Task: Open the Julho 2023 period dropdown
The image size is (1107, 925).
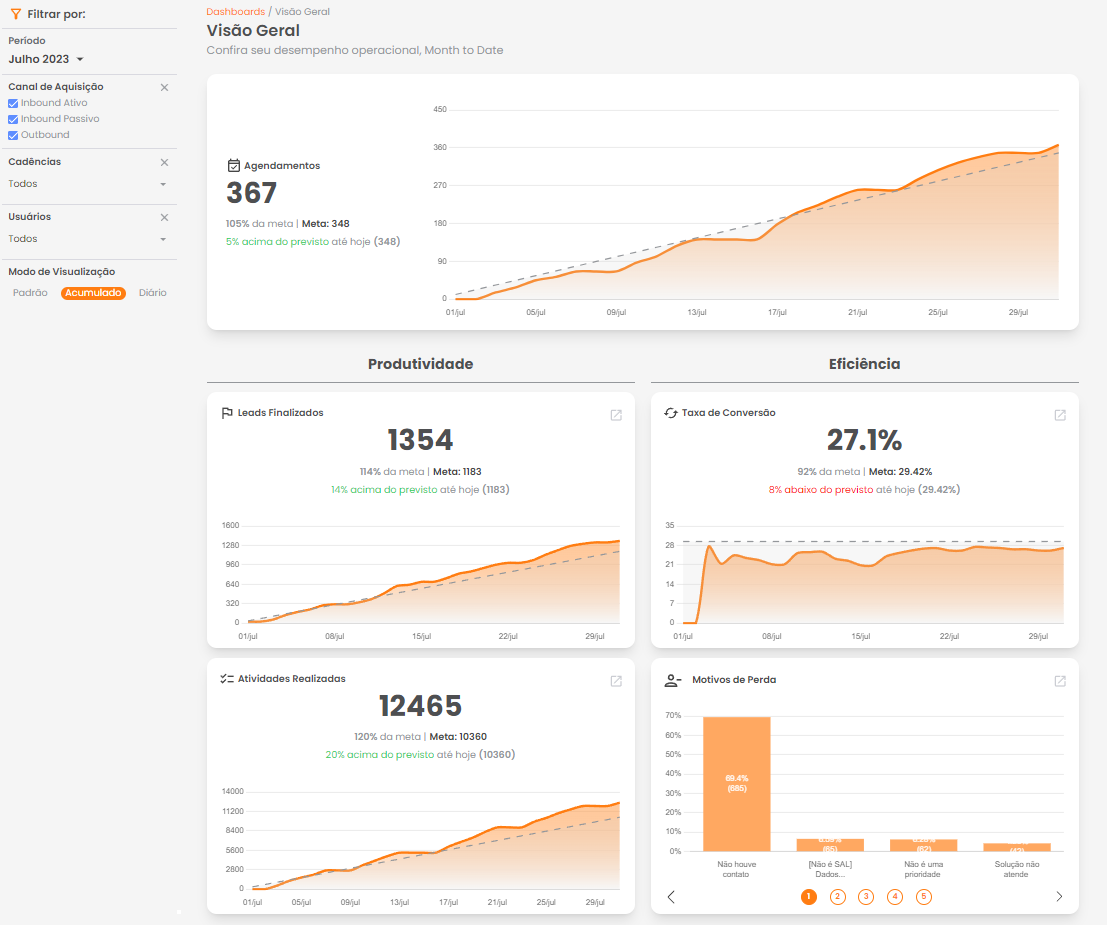Action: (x=46, y=59)
